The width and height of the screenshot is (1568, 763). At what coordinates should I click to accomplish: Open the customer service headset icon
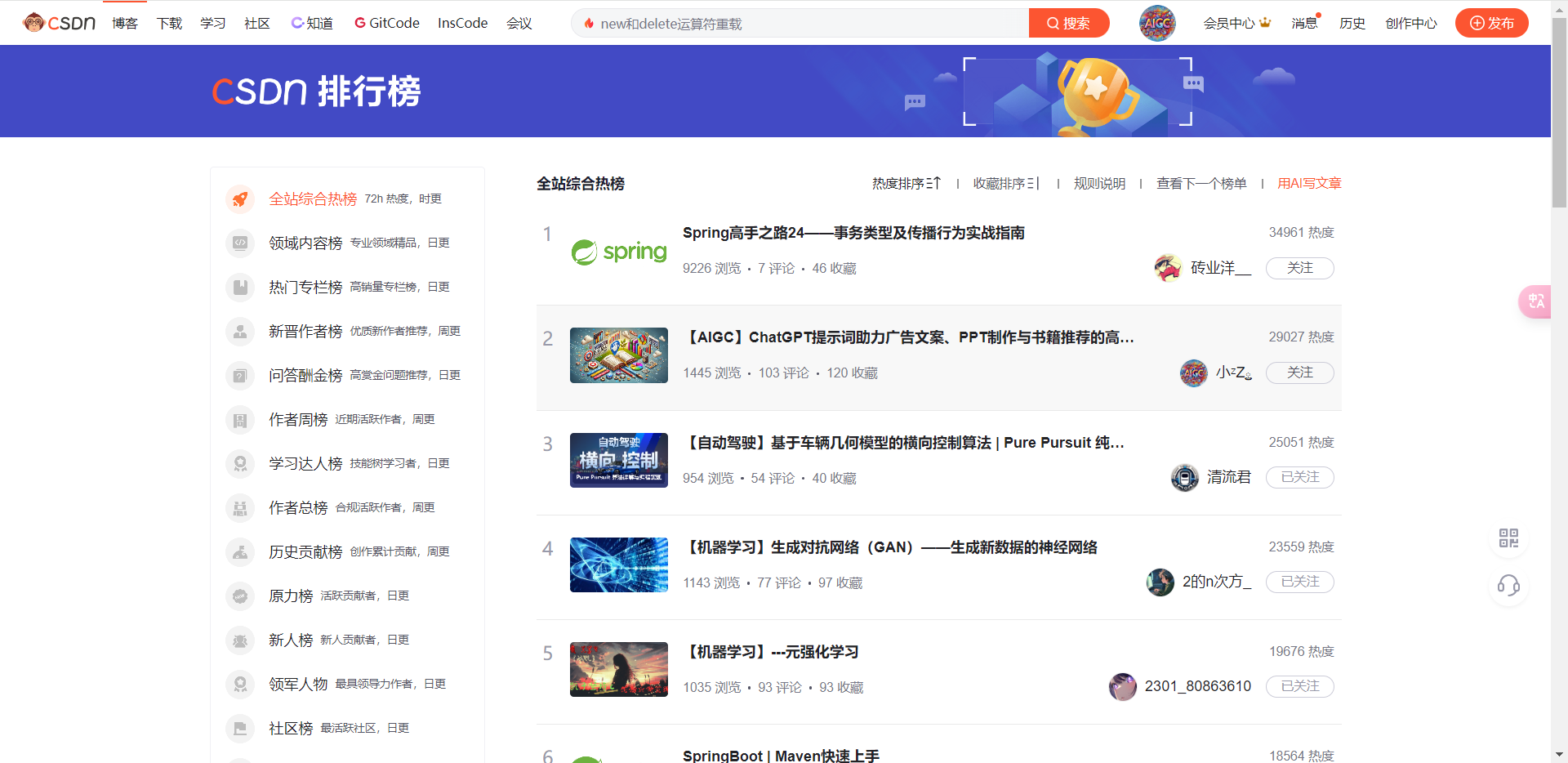1508,586
